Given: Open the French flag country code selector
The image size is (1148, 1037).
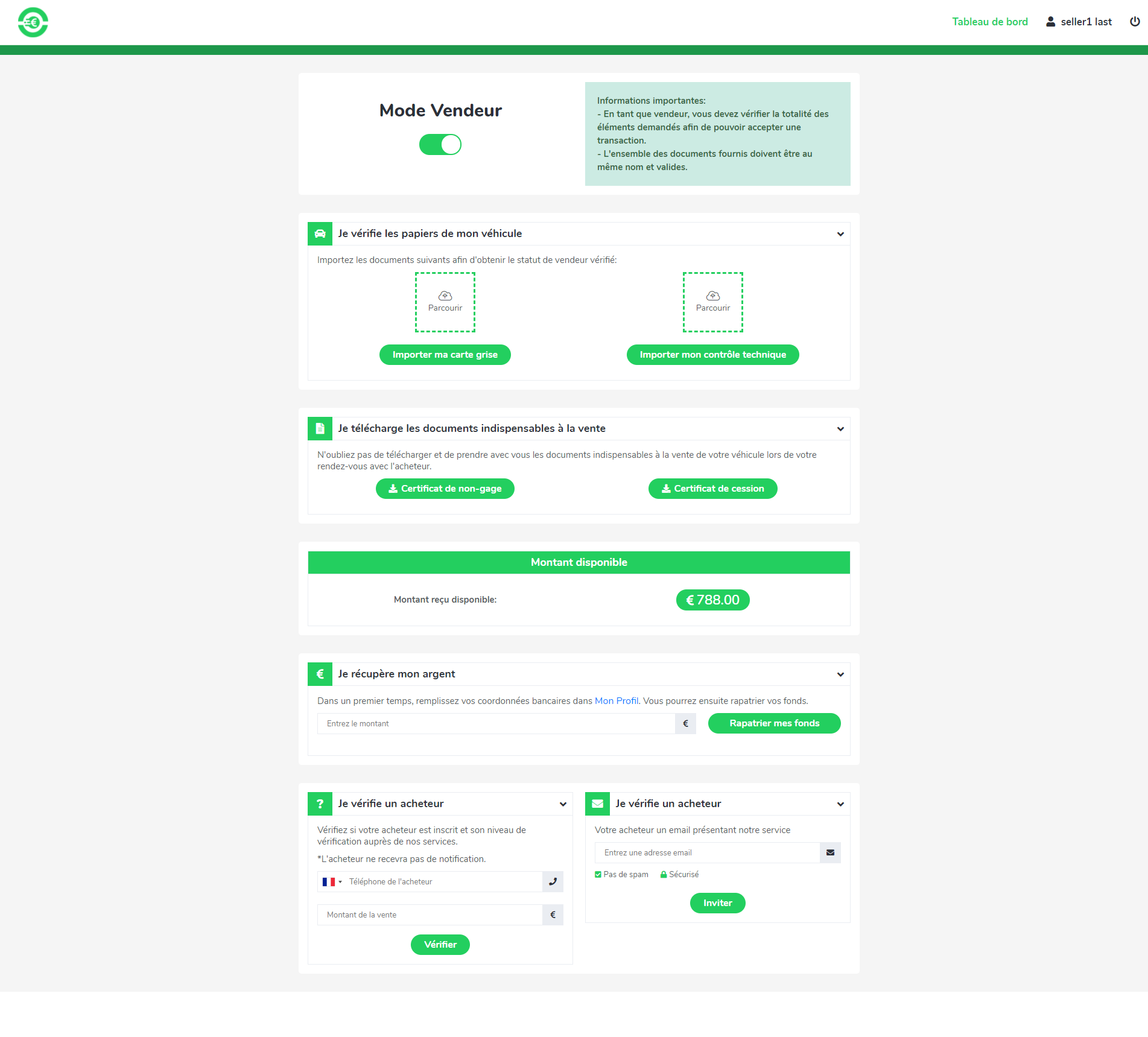Looking at the screenshot, I should coord(332,882).
